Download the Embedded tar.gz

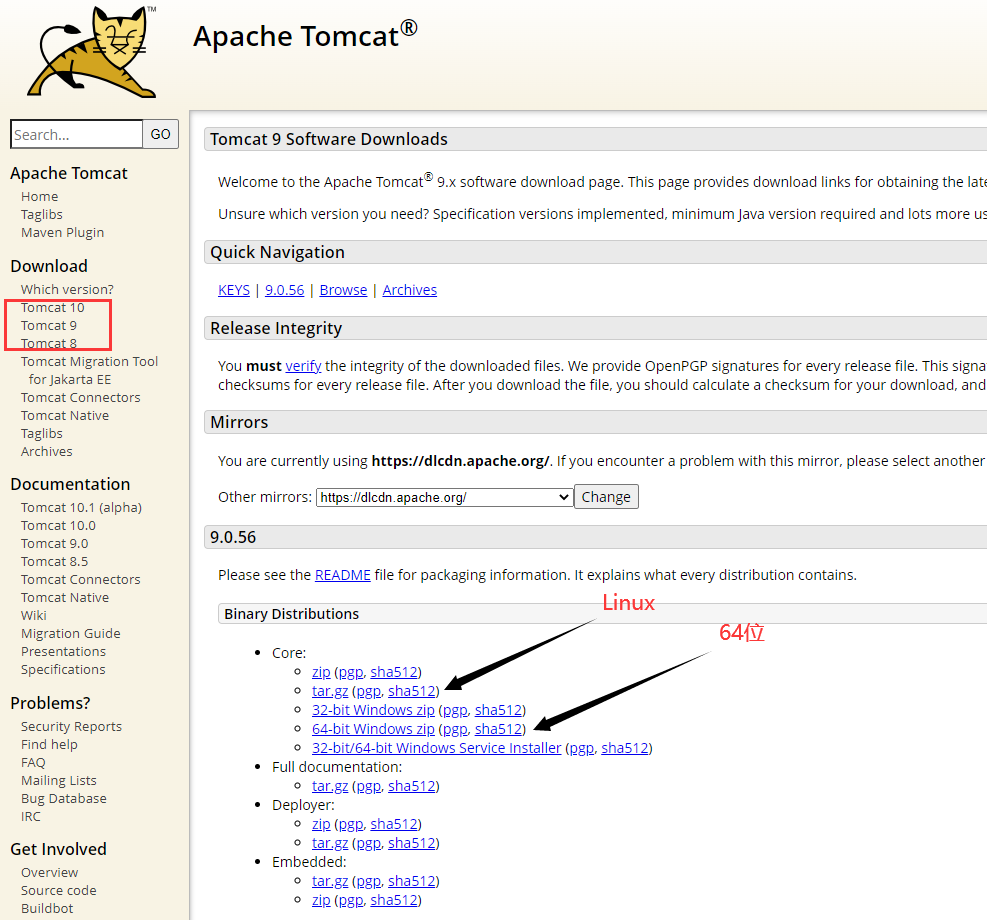click(330, 881)
